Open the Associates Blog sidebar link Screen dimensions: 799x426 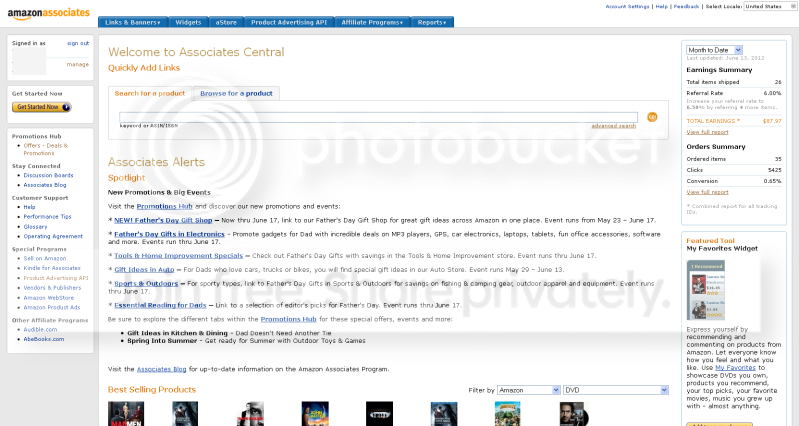point(45,185)
